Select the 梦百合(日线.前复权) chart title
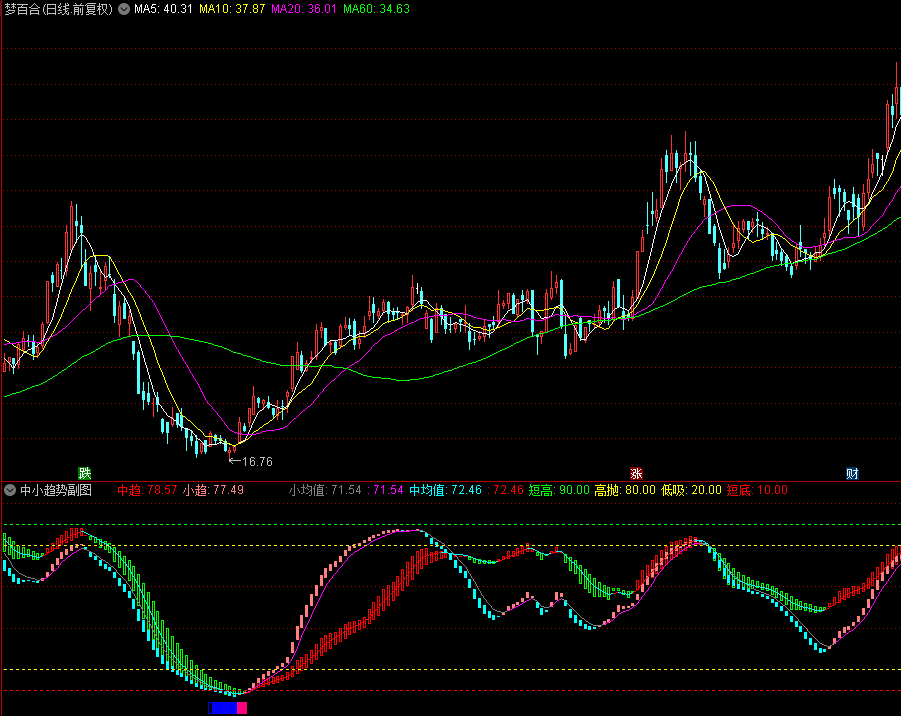This screenshot has width=901, height=716. pos(59,9)
